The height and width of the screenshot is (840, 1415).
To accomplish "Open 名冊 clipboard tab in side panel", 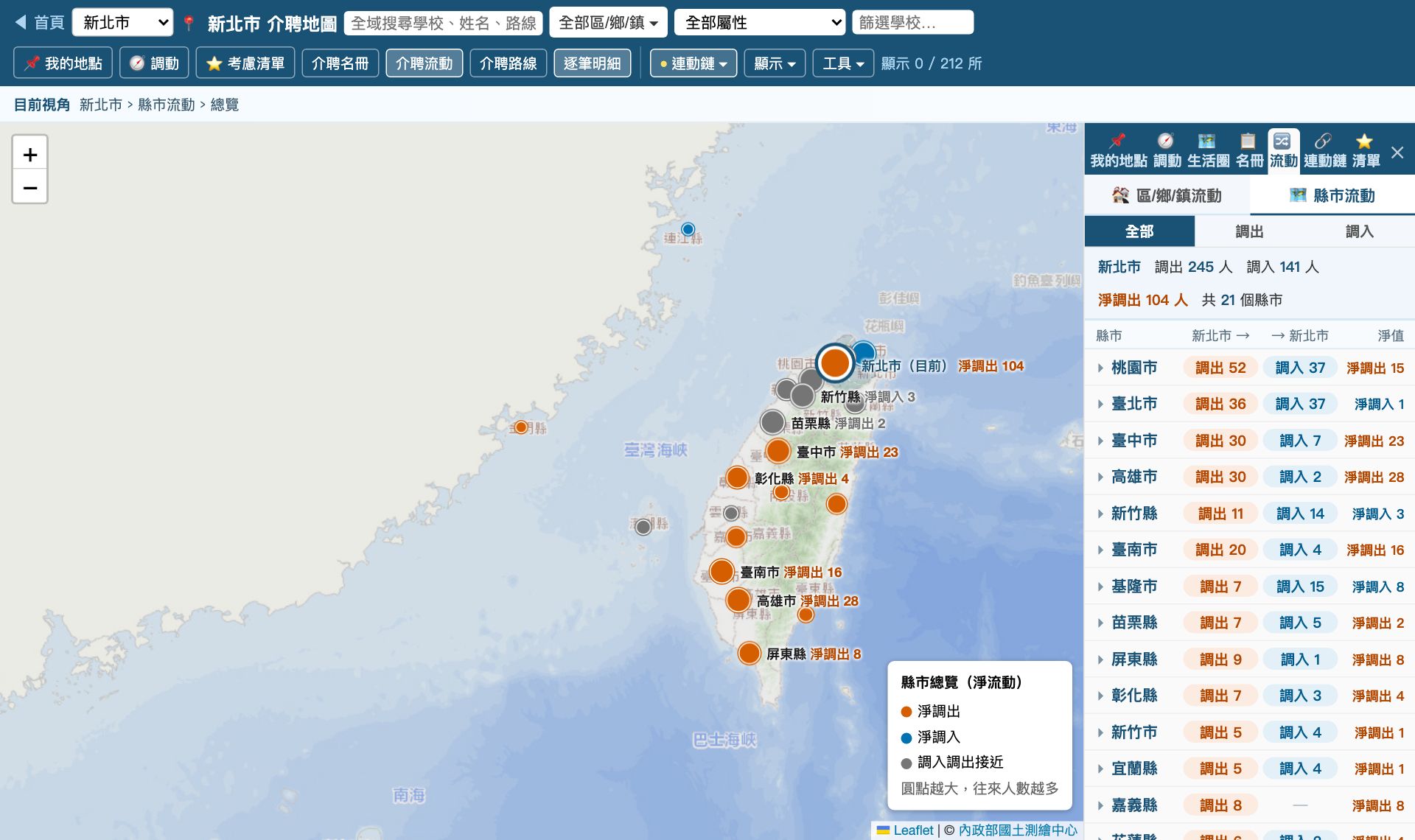I will click(x=1249, y=151).
